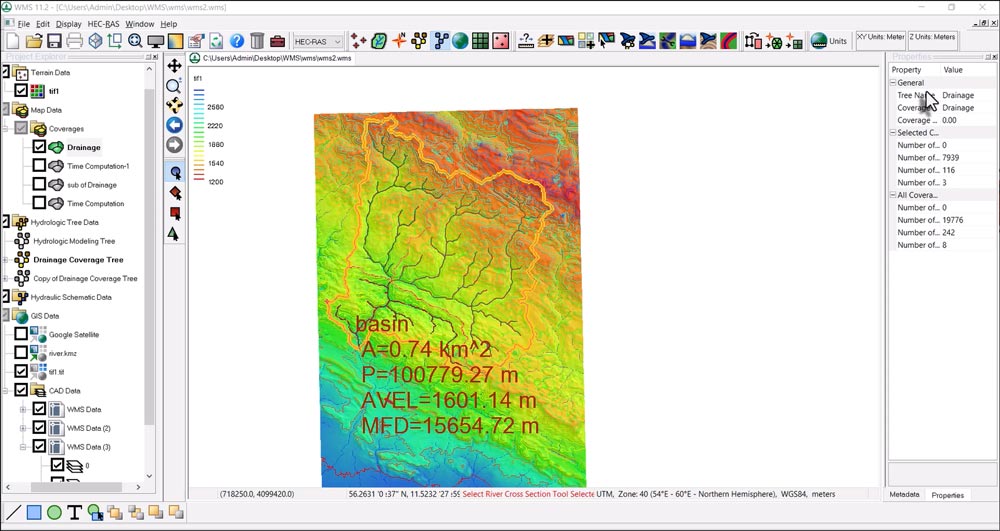Click the Delete trash can icon
This screenshot has width=1000, height=531.
[258, 41]
